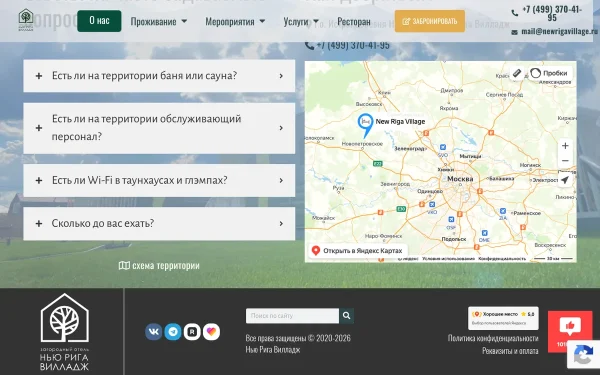Viewport: 600px width, 375px height.
Task: Expand question about обслуживающий персонал
Action: [x=159, y=128]
